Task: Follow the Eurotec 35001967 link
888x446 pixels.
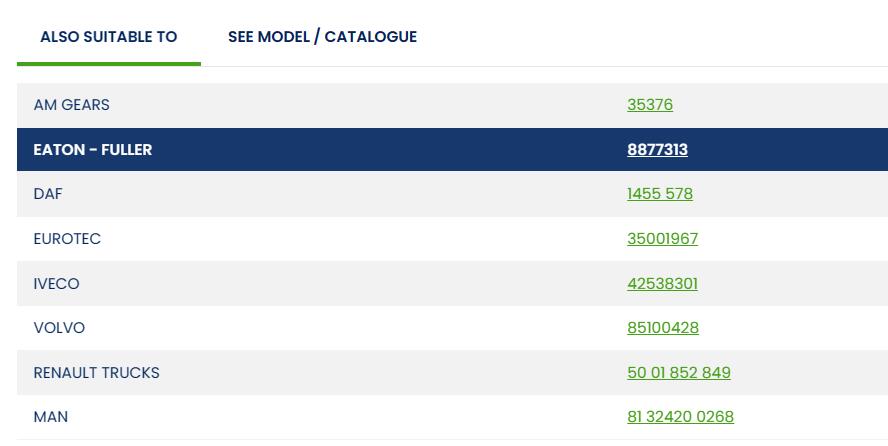Action: pyautogui.click(x=662, y=239)
